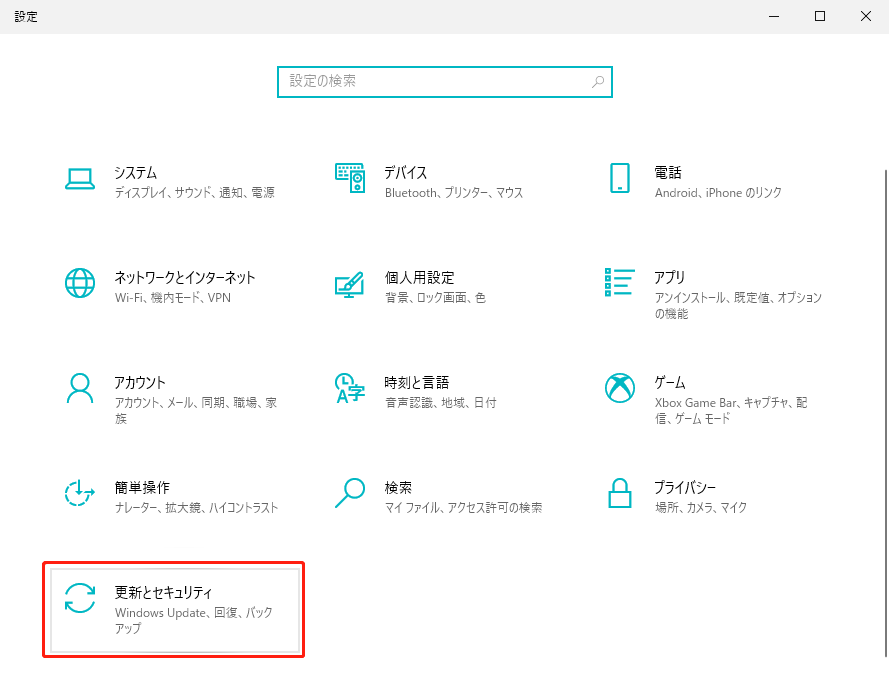Select the ゲーム heading
The width and height of the screenshot is (889, 673).
(670, 382)
